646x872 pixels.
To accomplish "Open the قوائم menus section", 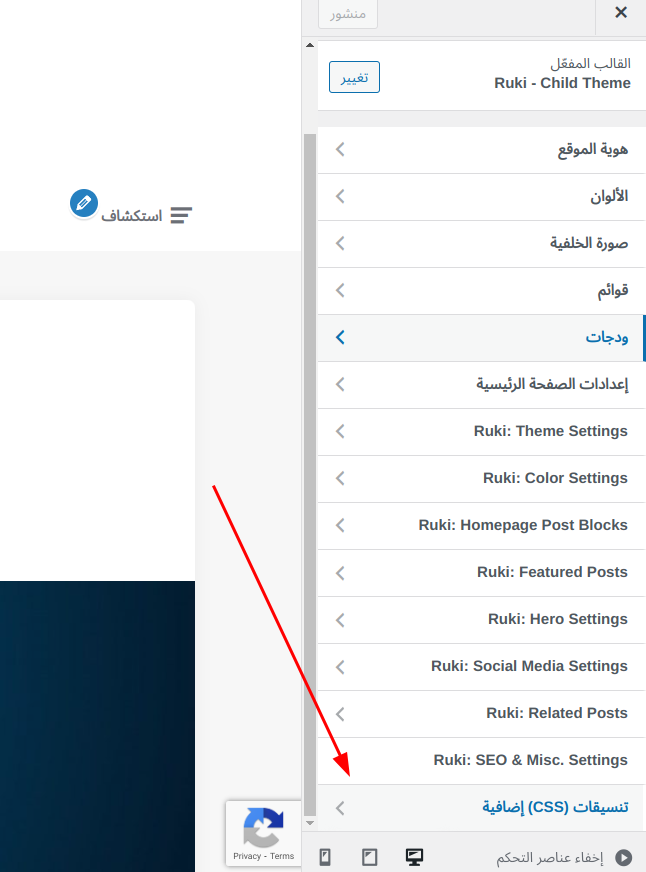I will pos(481,291).
